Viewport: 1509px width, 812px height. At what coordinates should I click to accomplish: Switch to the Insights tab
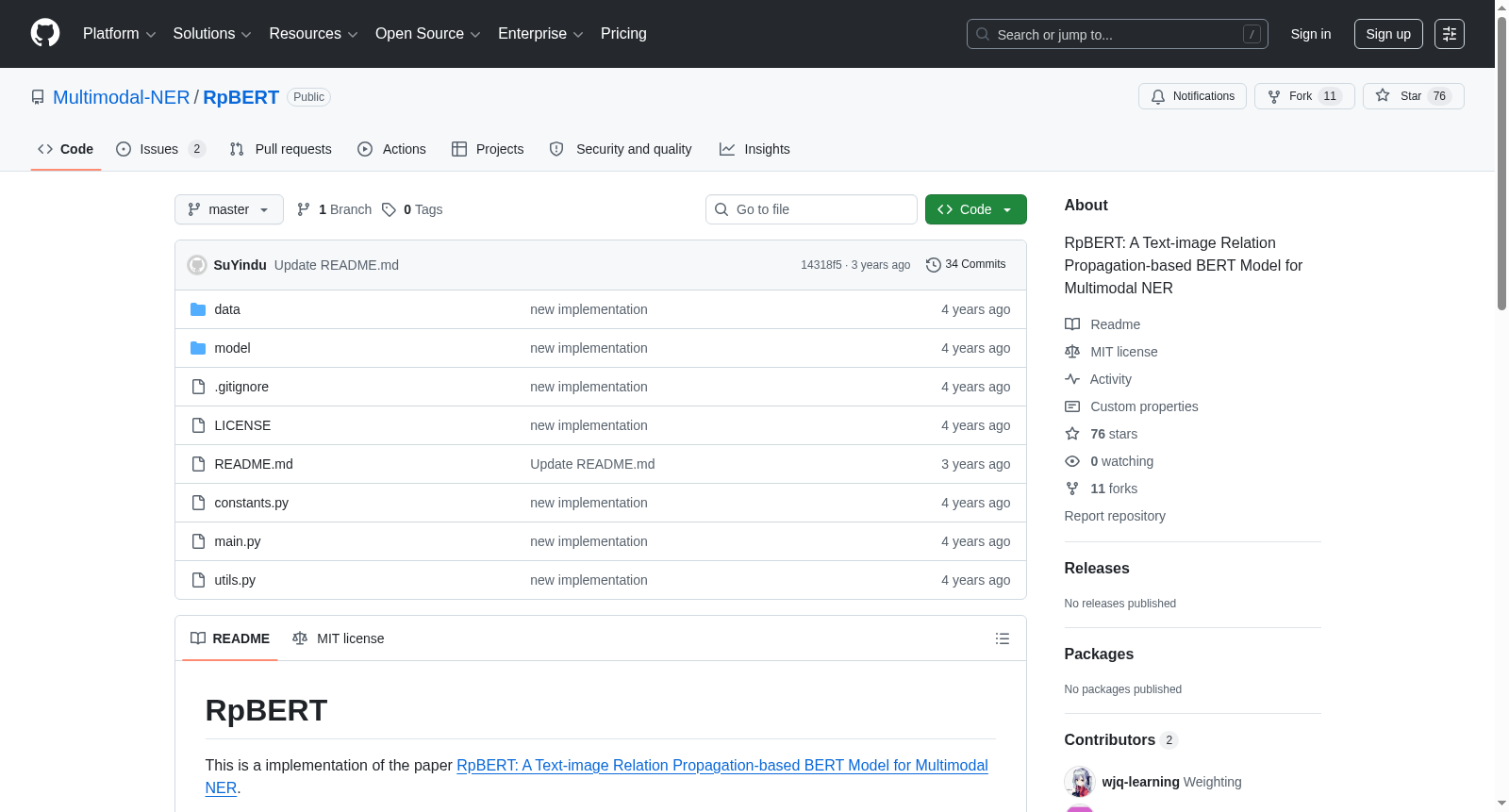pos(754,149)
